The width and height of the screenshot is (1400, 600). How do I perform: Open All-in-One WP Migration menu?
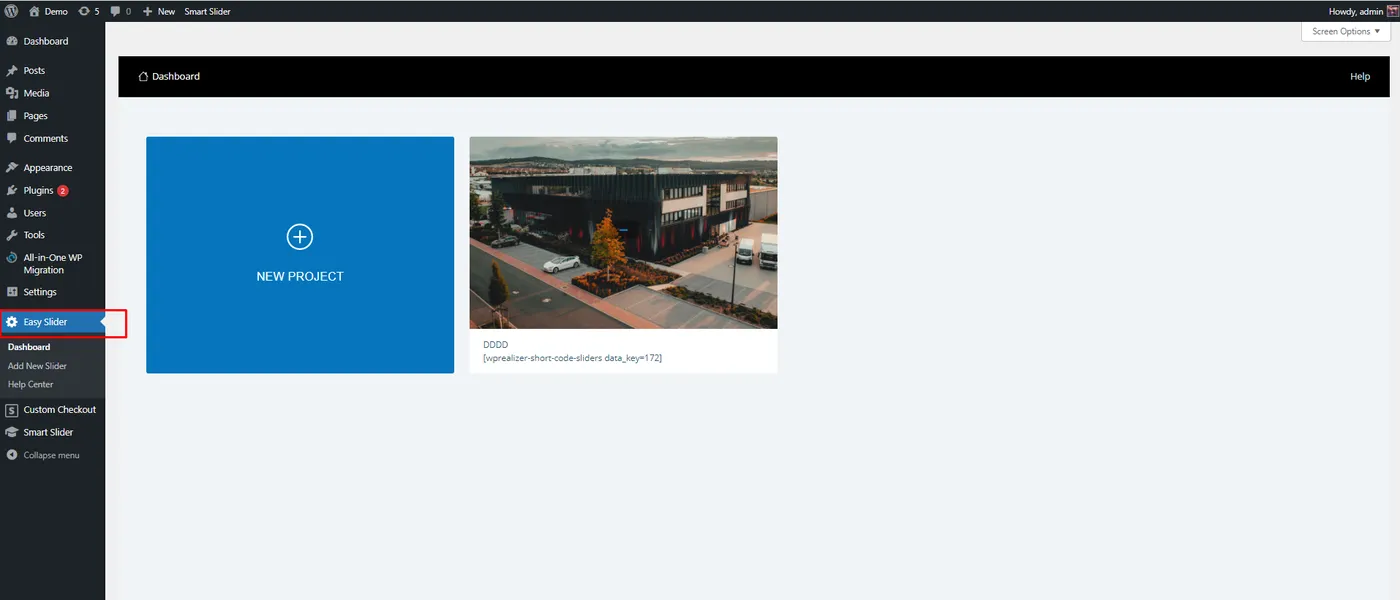52,264
